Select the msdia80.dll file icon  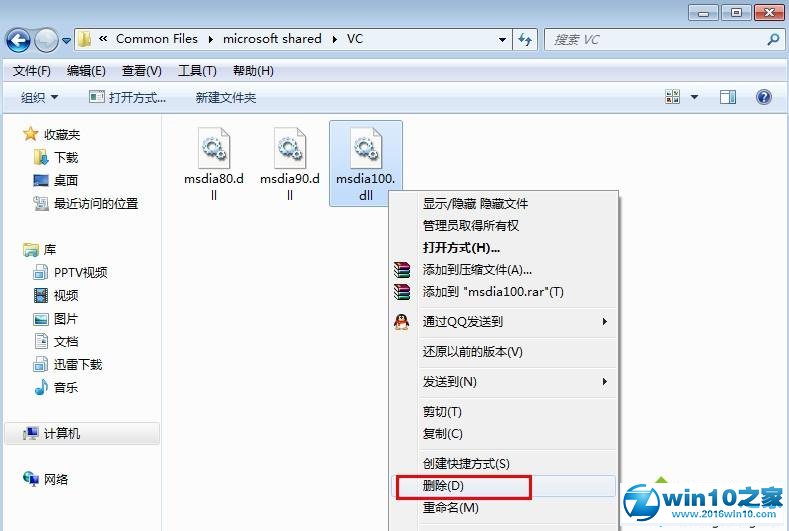214,149
